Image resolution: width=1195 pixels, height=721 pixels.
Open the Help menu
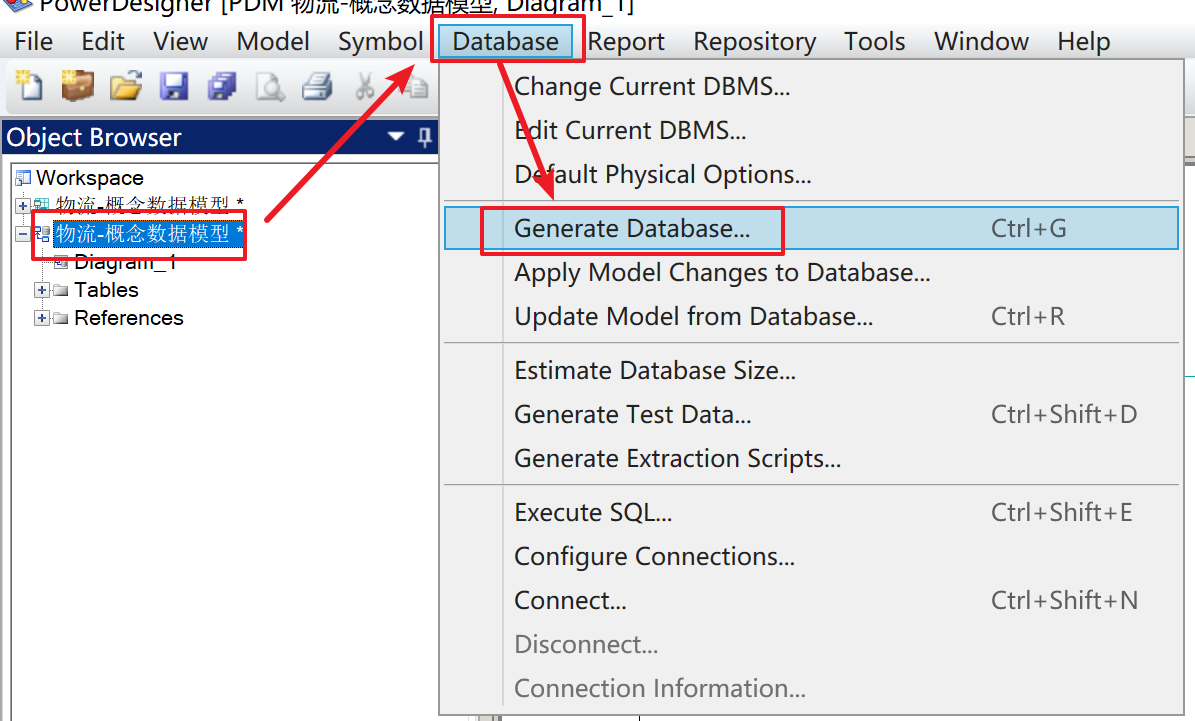pos(1083,41)
